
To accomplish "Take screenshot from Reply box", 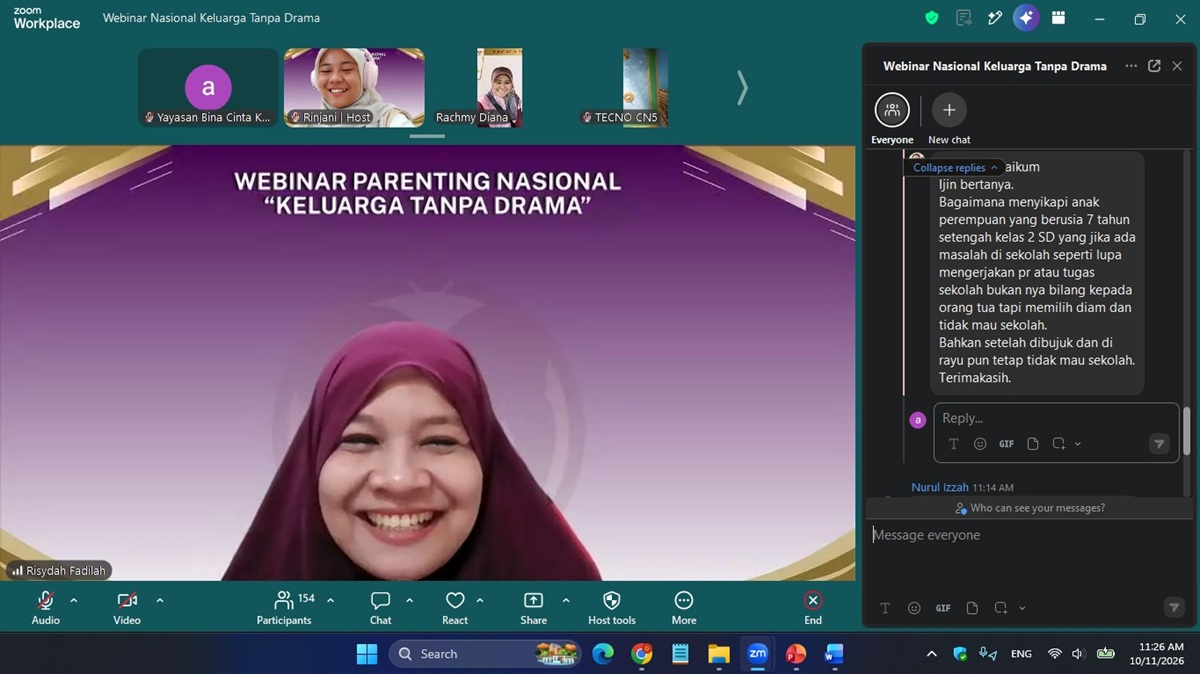I will 1059,444.
